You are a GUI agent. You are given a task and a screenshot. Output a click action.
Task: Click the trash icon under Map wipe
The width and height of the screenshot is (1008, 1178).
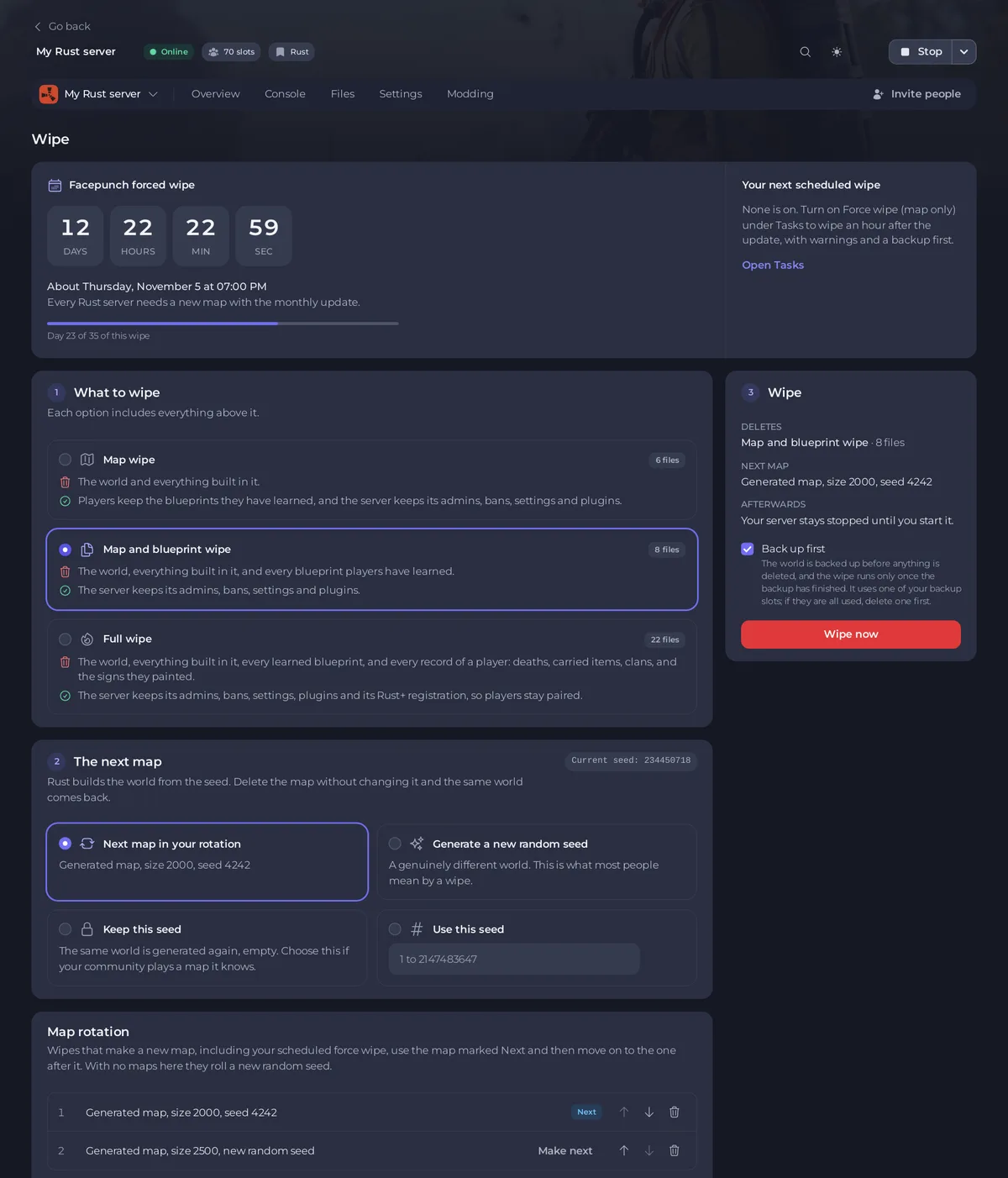click(x=65, y=482)
